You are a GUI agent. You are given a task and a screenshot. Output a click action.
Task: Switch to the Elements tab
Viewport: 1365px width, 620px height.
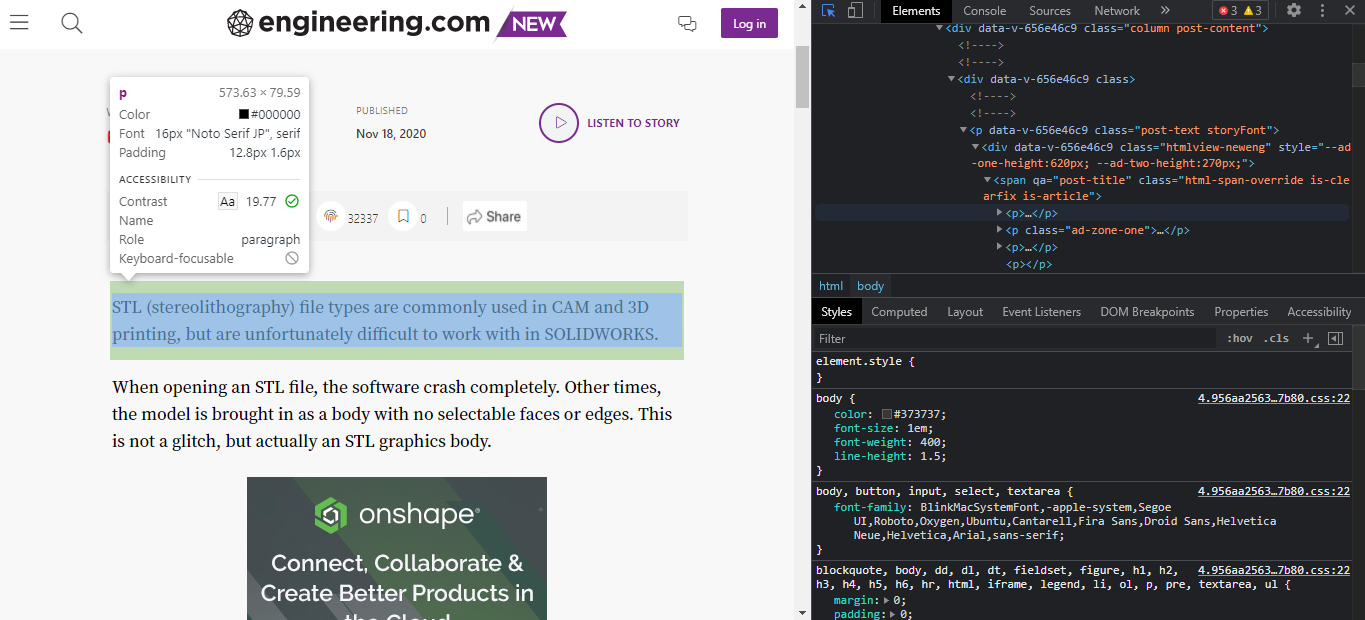point(916,10)
